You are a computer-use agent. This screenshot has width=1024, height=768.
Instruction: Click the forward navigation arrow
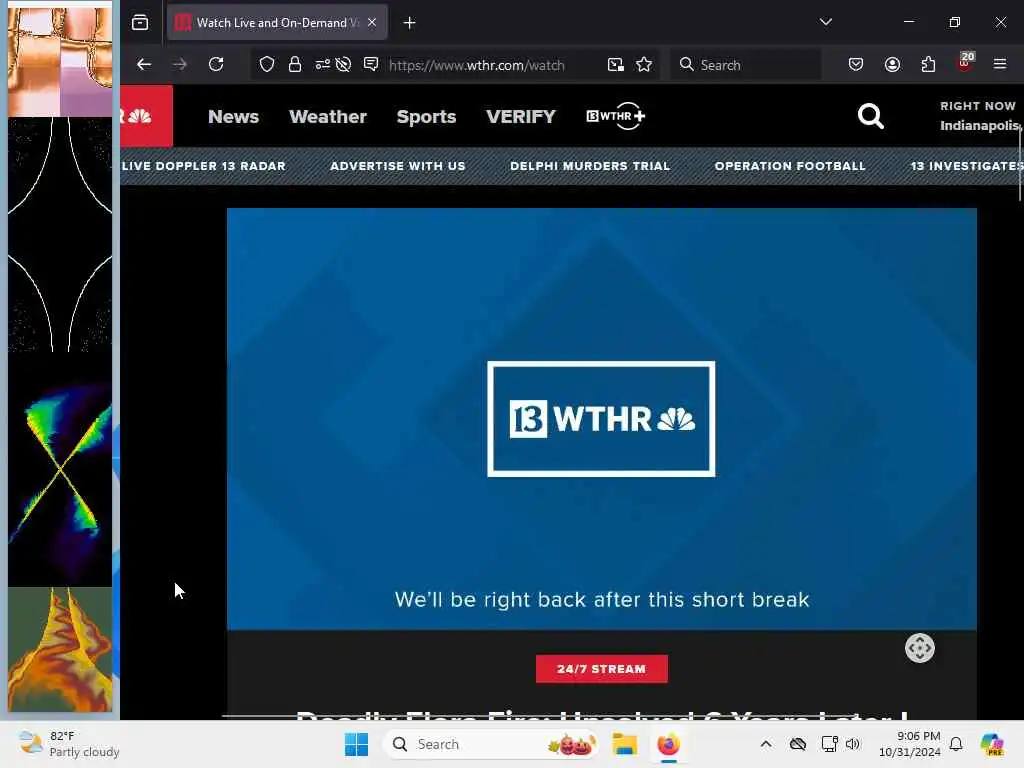tap(180, 64)
